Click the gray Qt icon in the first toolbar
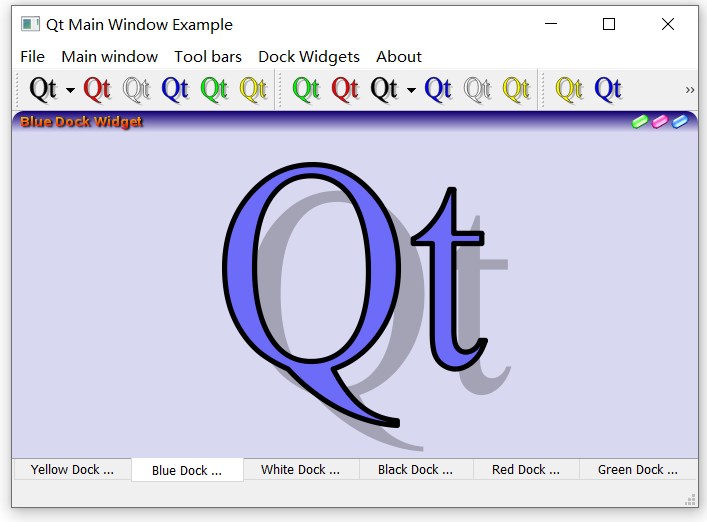Screen dimensions: 707x522 (x=136, y=89)
